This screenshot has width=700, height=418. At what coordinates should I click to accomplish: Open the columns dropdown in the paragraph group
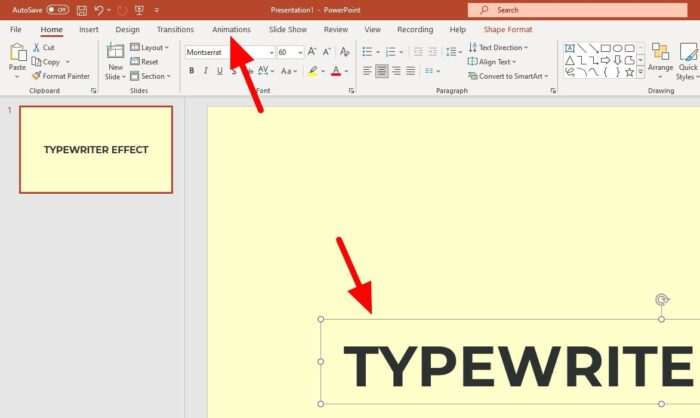click(x=432, y=71)
